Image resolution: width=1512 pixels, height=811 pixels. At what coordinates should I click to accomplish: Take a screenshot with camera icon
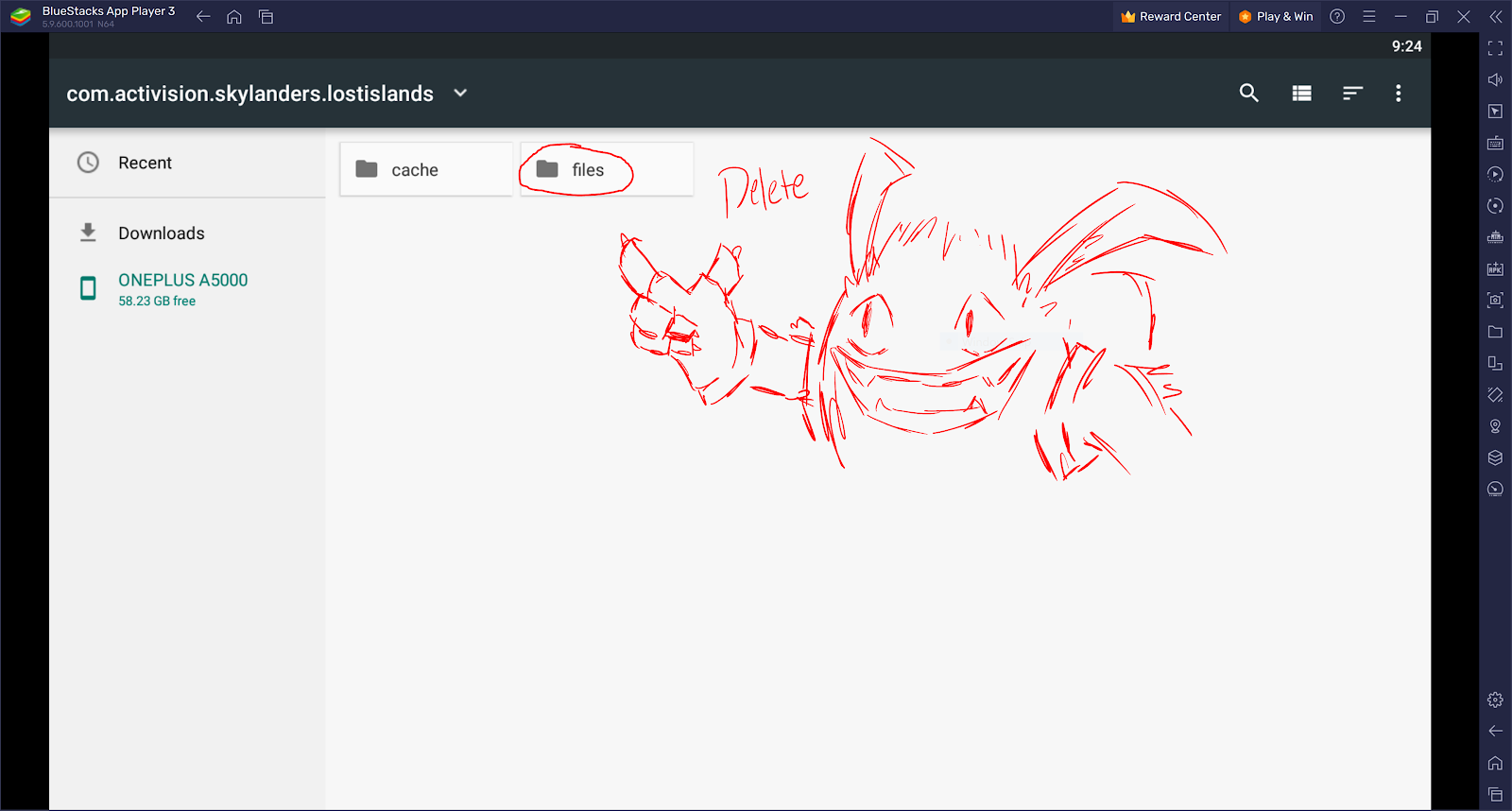pos(1495,300)
